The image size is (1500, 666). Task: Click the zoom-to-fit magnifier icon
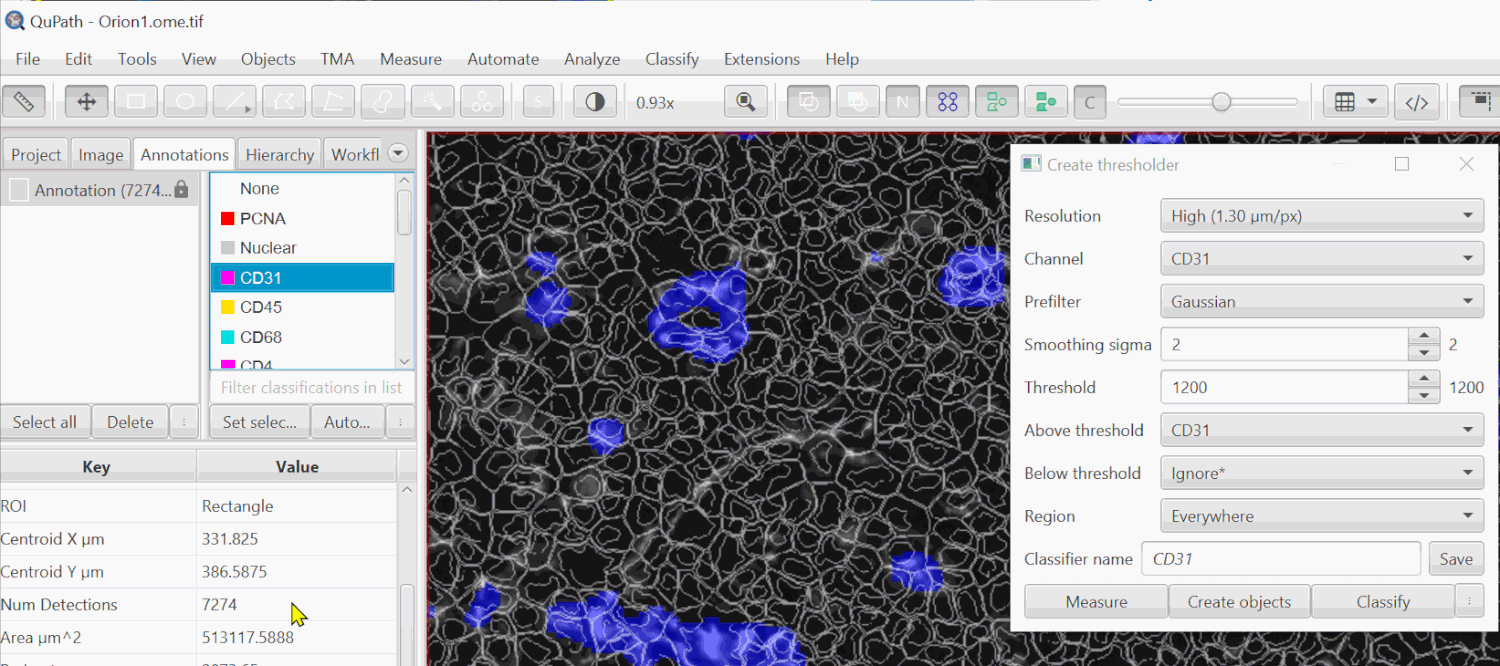point(745,102)
